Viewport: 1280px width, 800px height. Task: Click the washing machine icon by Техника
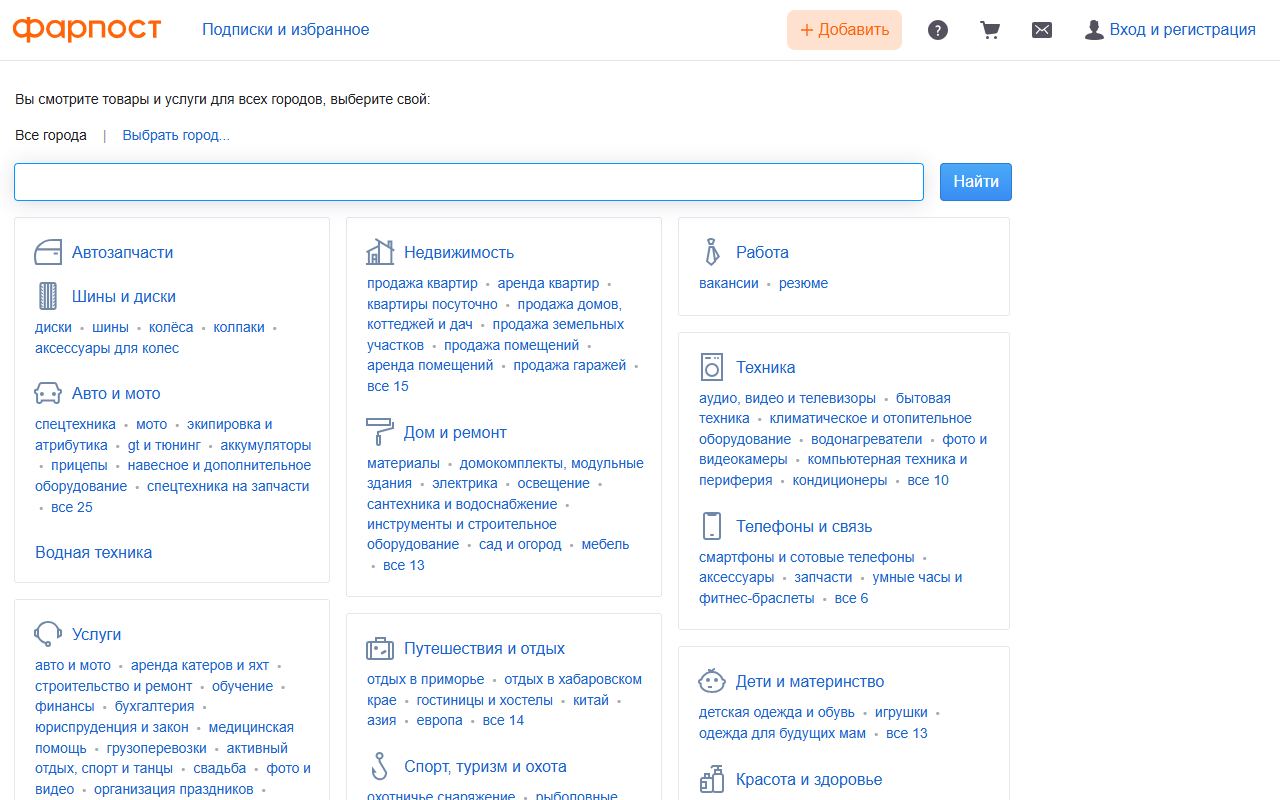[x=712, y=367]
